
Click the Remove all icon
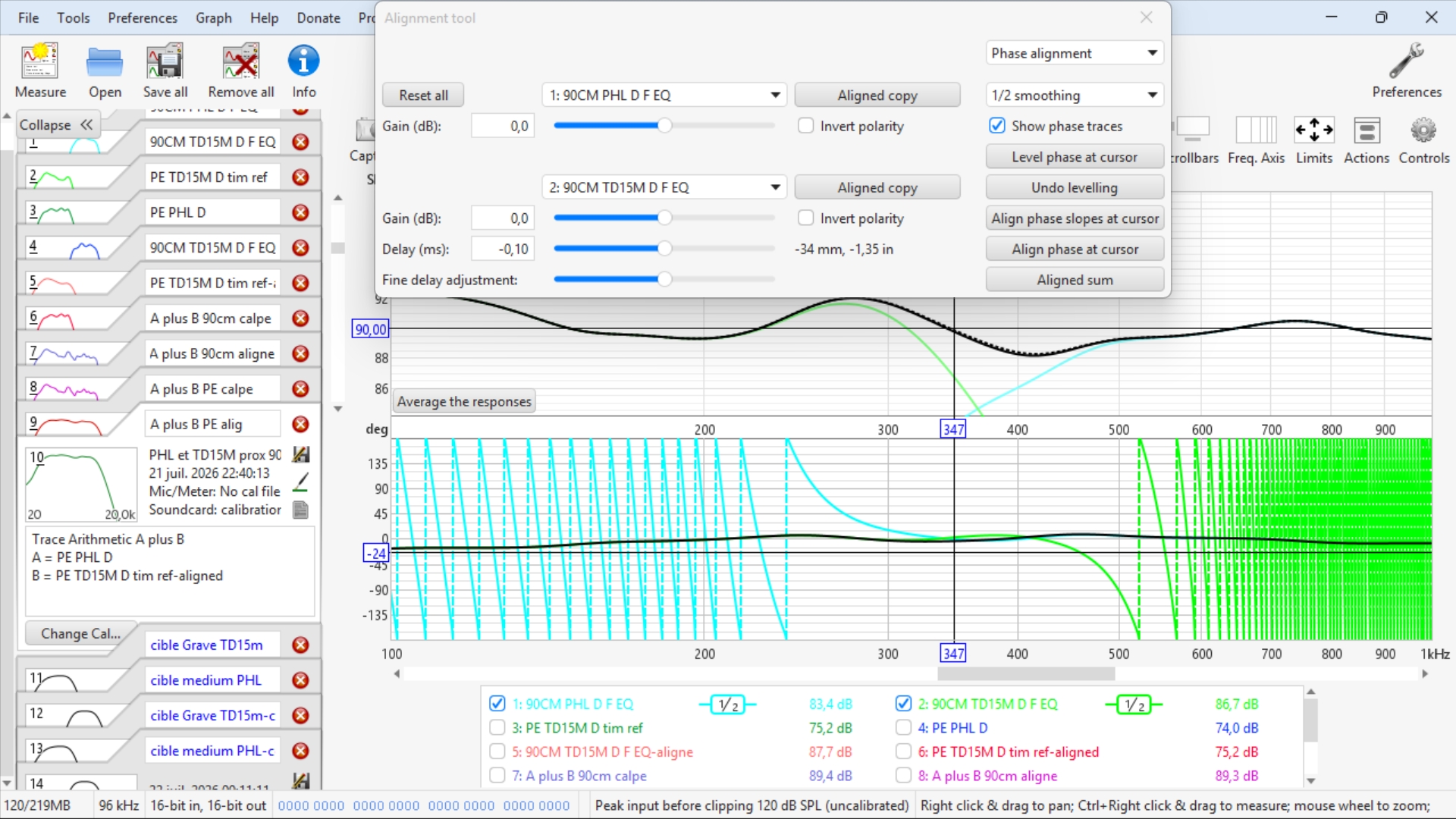tap(241, 62)
